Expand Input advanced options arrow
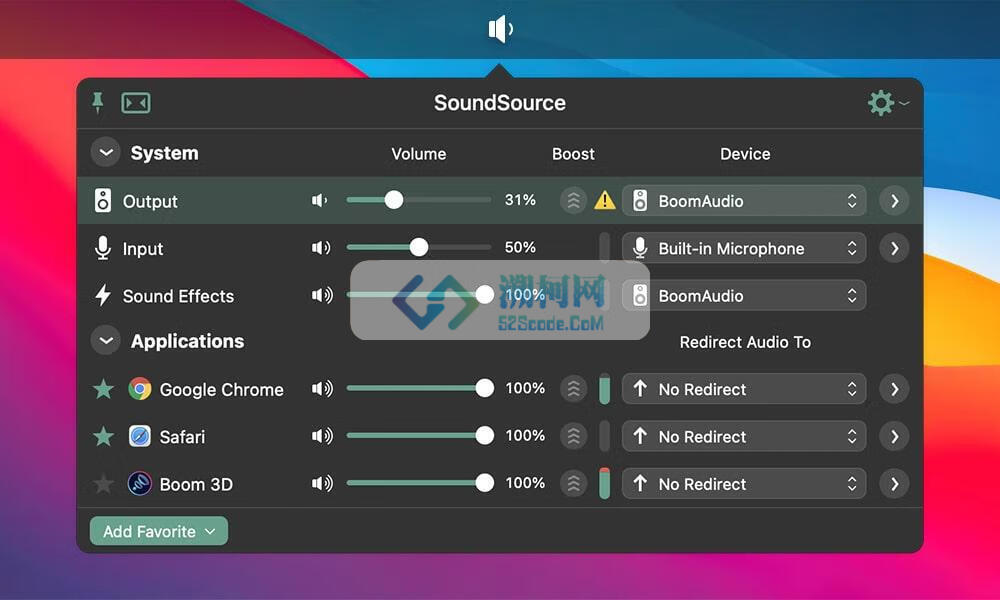The height and width of the screenshot is (600, 1000). pos(894,248)
